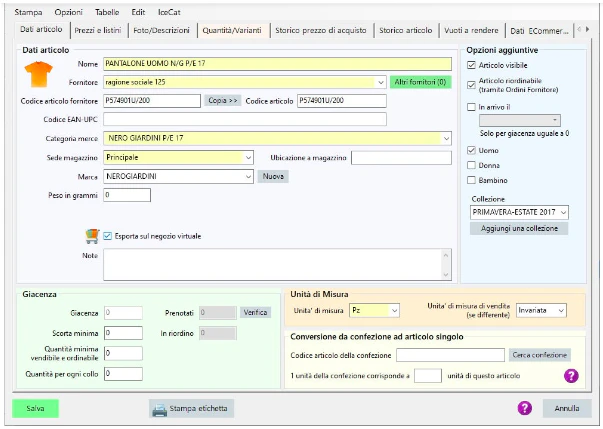Click the Codice EAN-UPC field
The width and height of the screenshot is (603, 429).
245,119
